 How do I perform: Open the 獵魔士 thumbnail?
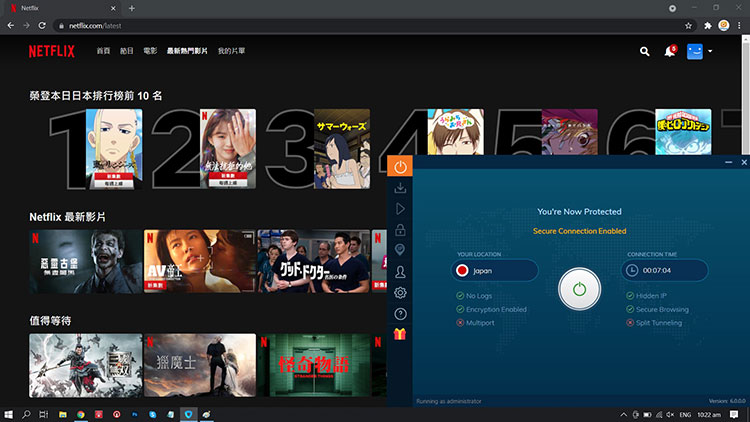(200, 366)
